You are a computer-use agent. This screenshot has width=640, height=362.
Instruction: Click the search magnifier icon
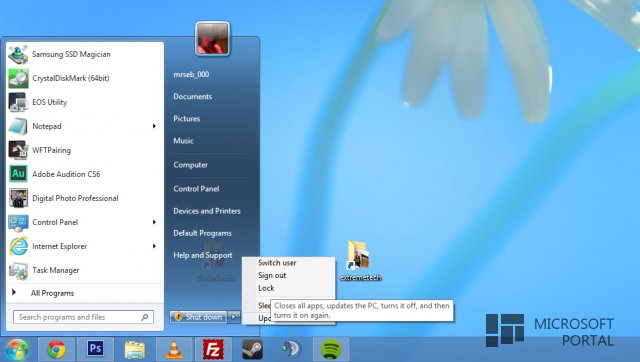[x=145, y=317]
